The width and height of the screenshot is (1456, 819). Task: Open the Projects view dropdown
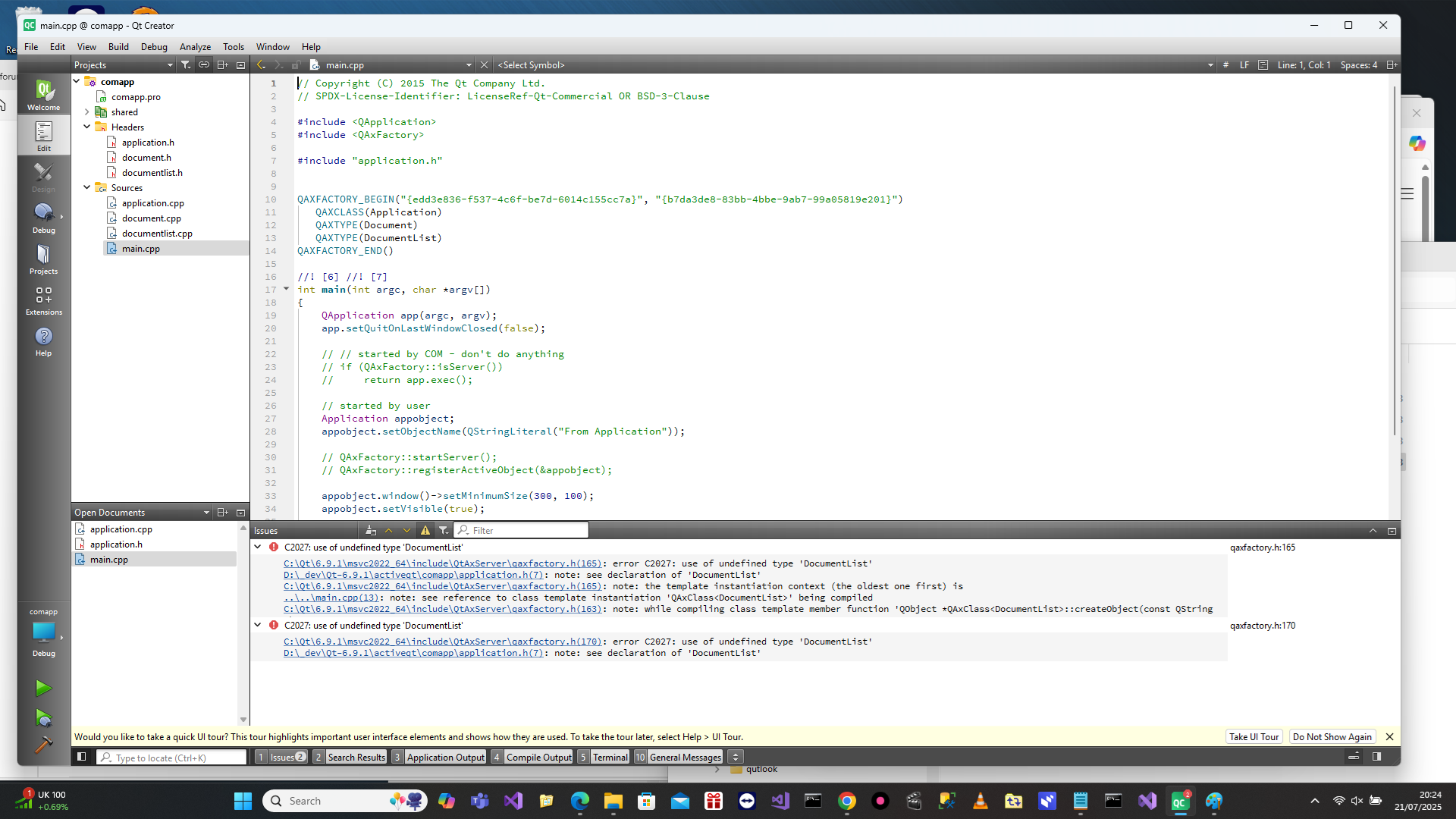click(x=124, y=65)
